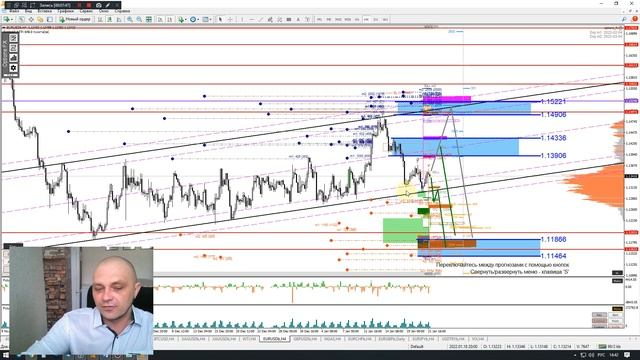This screenshot has width=640, height=360.
Task: Click the 1.11866 price level label
Action: (553, 239)
